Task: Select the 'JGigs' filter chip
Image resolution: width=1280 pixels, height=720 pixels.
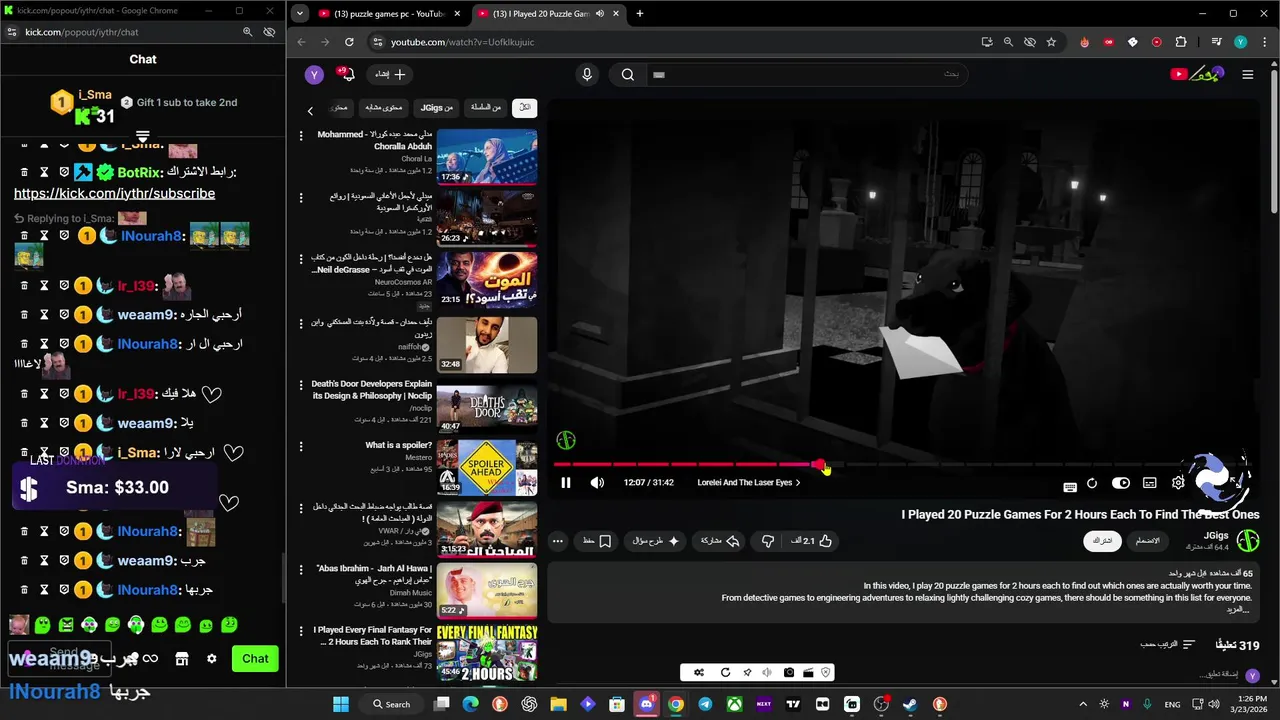Action: [x=437, y=107]
